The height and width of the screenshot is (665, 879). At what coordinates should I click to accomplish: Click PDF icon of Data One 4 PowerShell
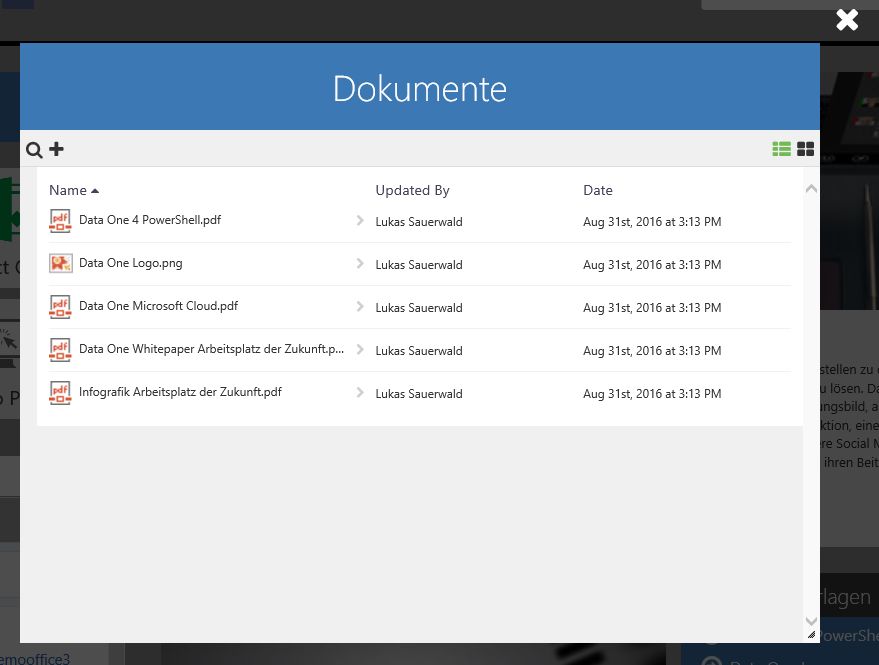click(61, 221)
